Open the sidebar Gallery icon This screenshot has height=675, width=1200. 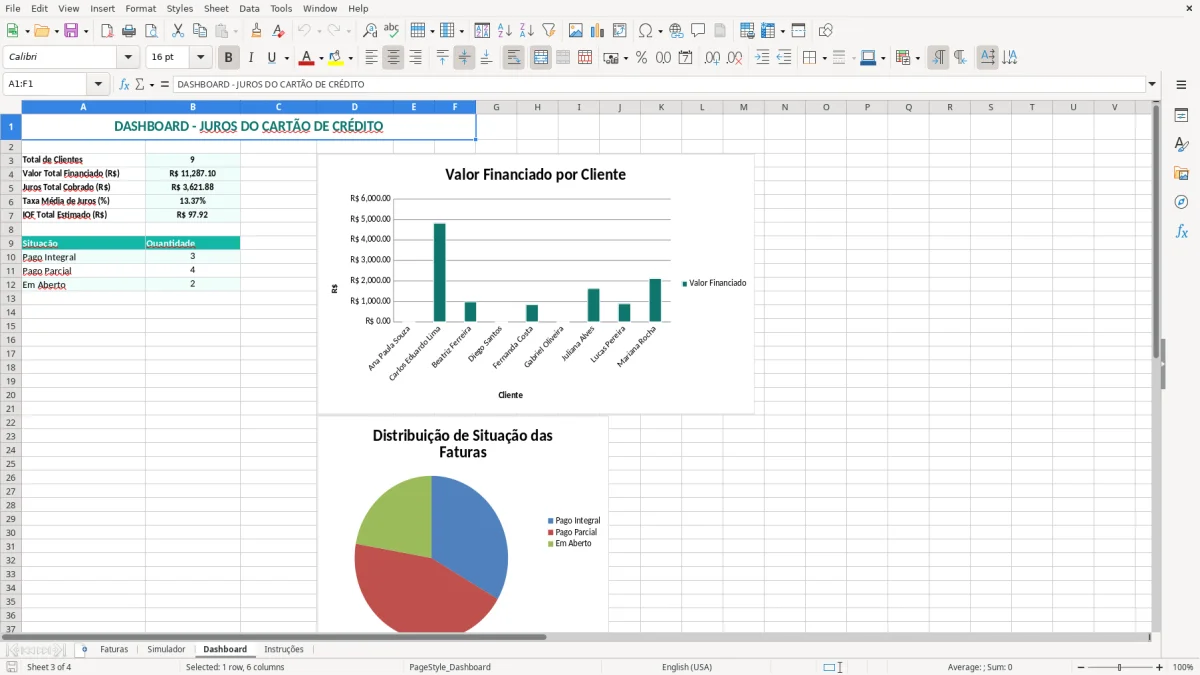(x=1181, y=173)
